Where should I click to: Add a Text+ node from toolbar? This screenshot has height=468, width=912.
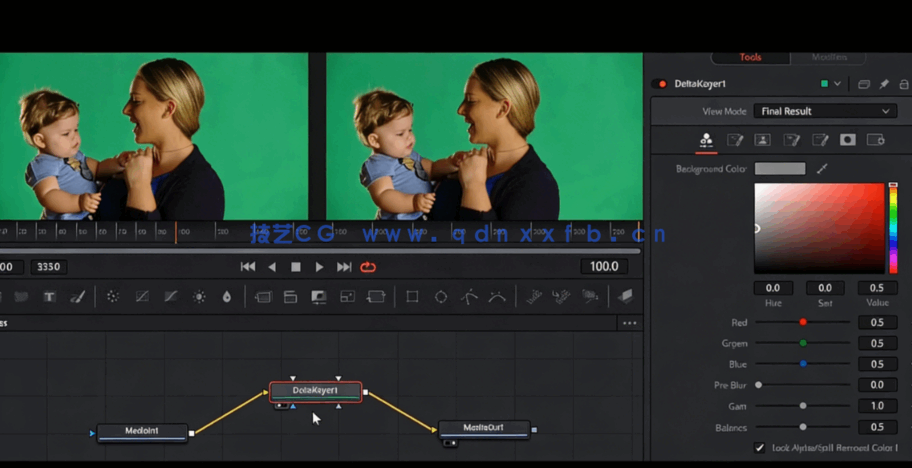click(x=49, y=296)
